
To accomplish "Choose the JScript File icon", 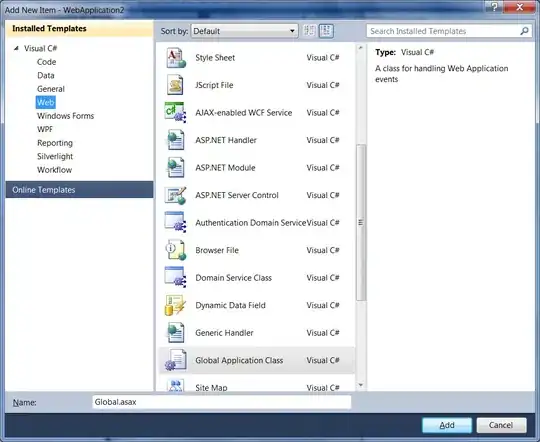I will tap(175, 85).
